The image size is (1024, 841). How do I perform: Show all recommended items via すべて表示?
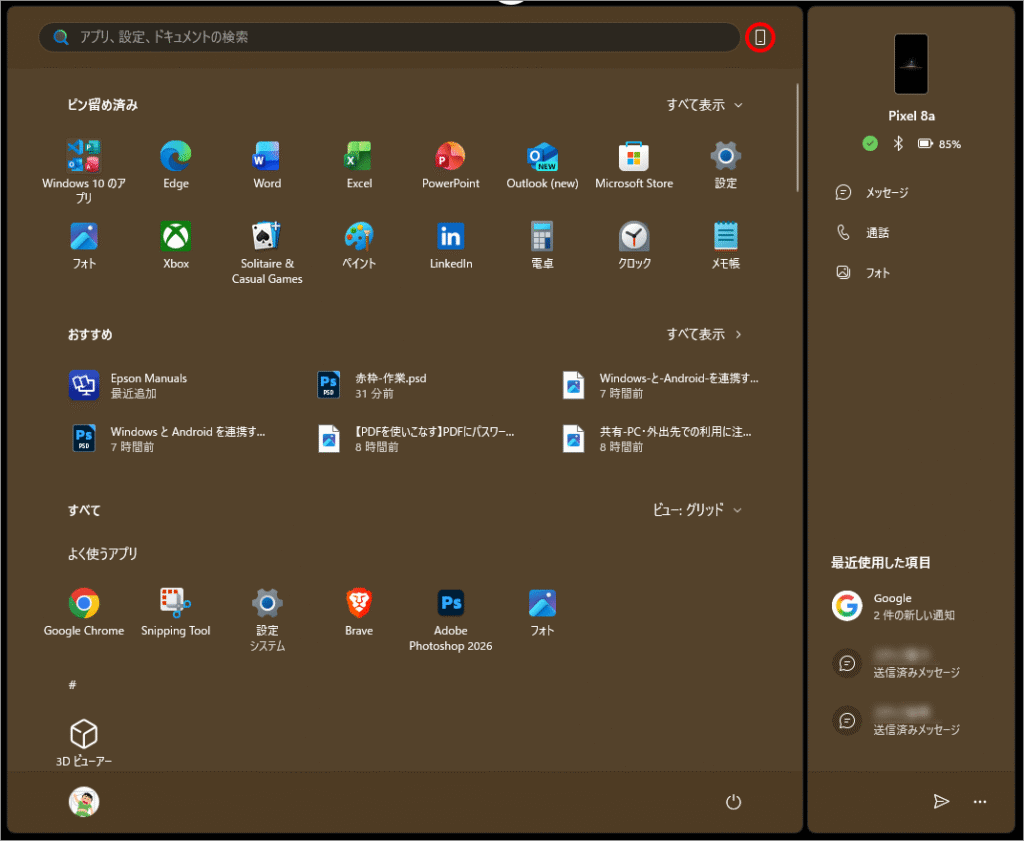[x=705, y=334]
